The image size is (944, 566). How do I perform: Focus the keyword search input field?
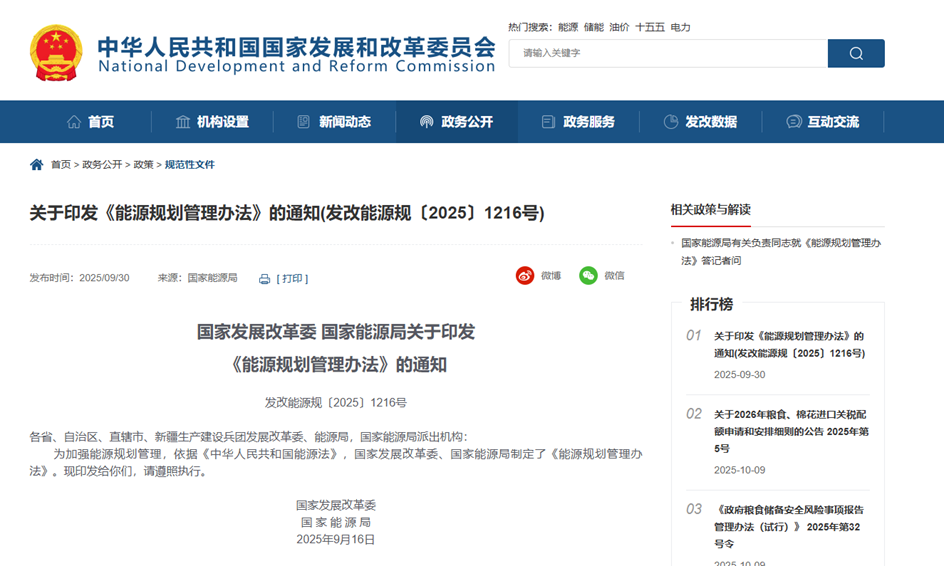click(668, 54)
